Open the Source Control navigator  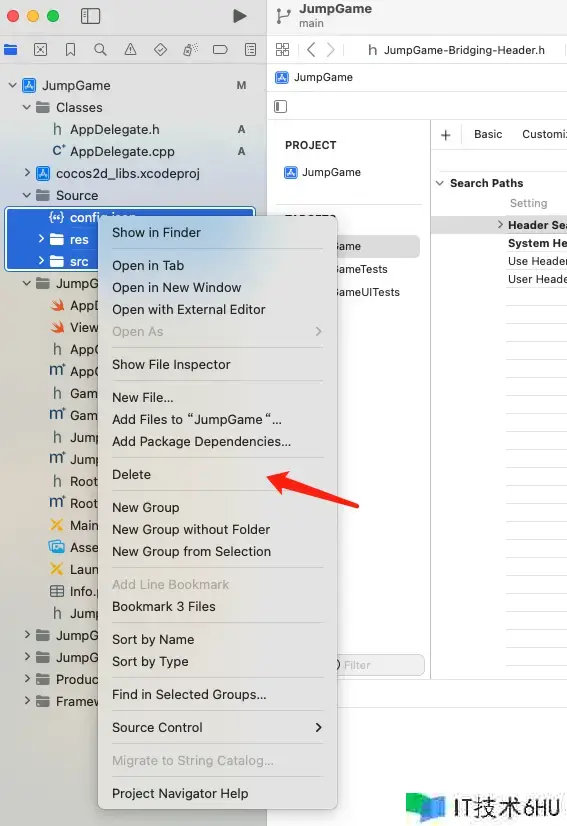pos(41,50)
